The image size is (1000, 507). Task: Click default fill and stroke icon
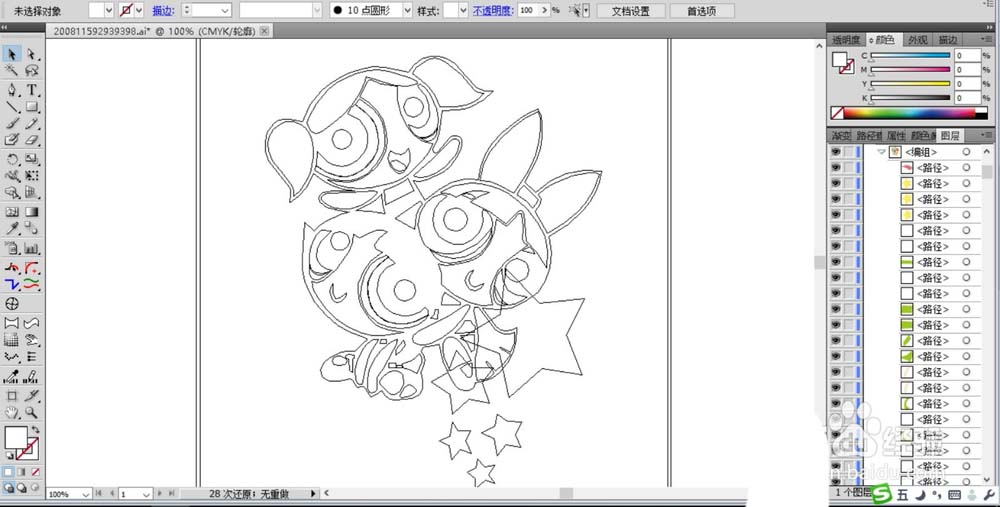(9, 456)
